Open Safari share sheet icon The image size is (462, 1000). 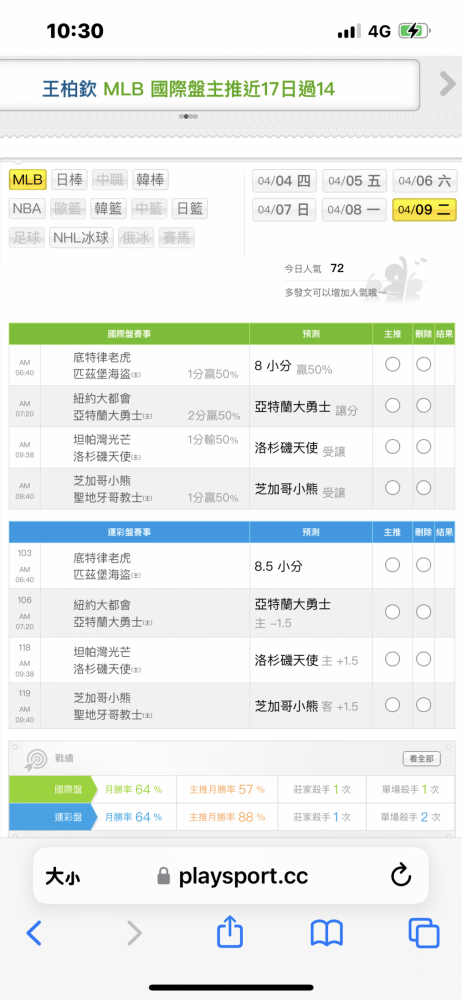pos(230,931)
